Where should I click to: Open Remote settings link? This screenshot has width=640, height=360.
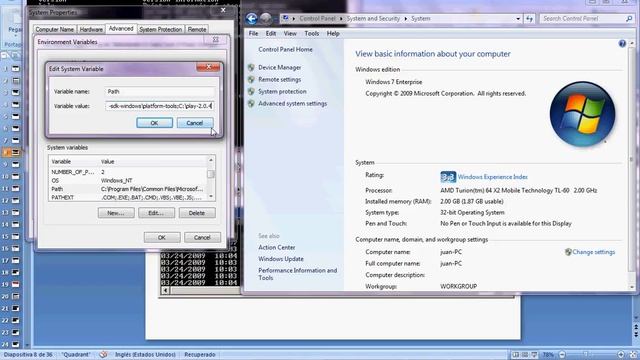[x=280, y=80]
